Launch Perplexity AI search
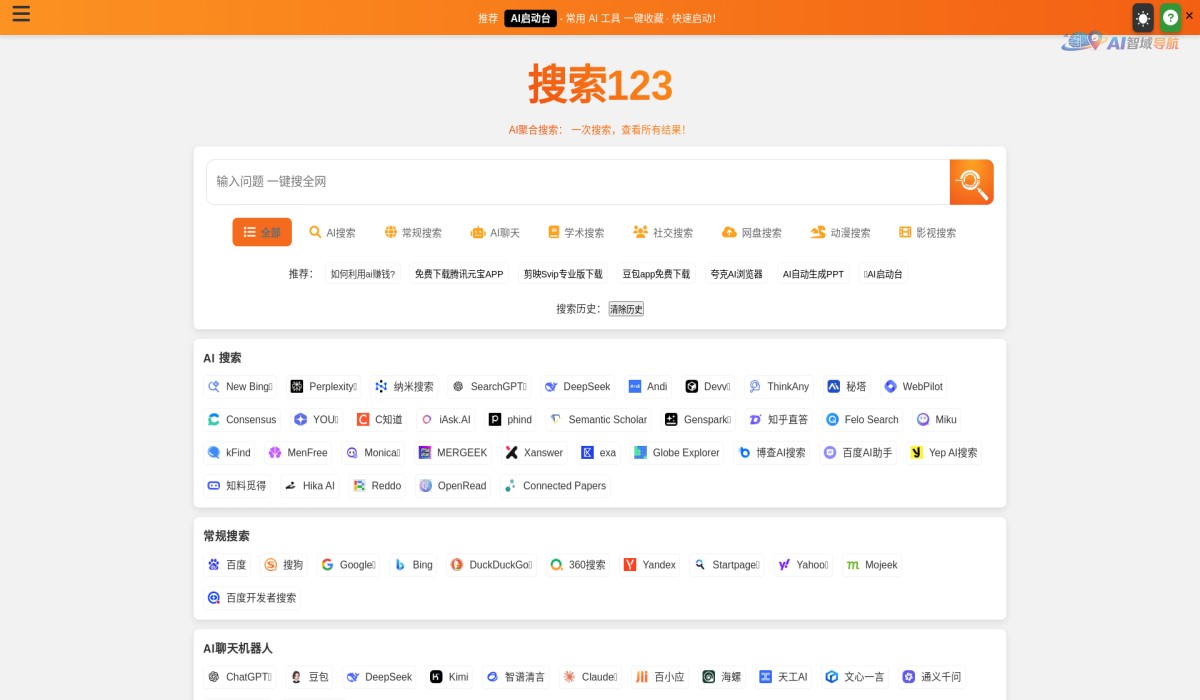This screenshot has height=700, width=1200. [x=322, y=386]
